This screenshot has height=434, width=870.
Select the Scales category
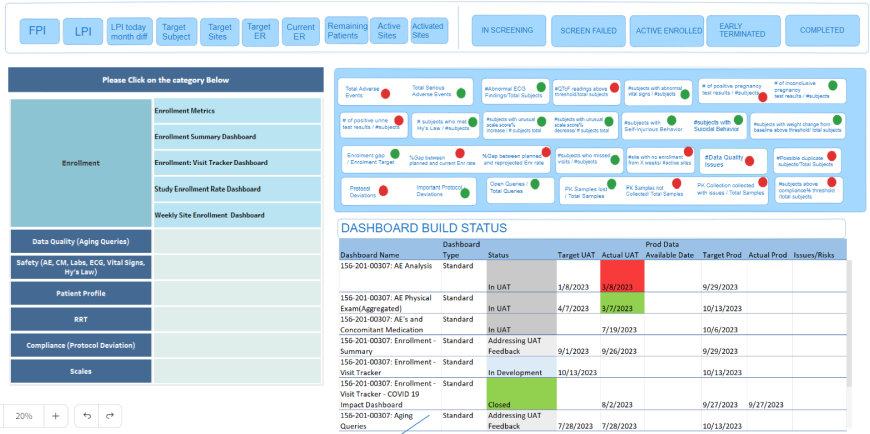81,371
